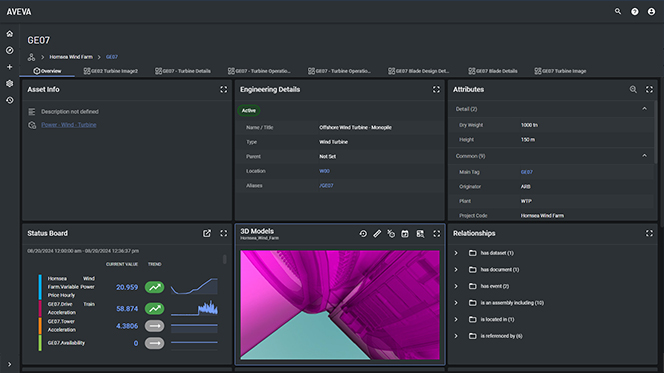The width and height of the screenshot is (664, 373).
Task: Open the GE07 Turbine Image tab
Action: [x=560, y=71]
